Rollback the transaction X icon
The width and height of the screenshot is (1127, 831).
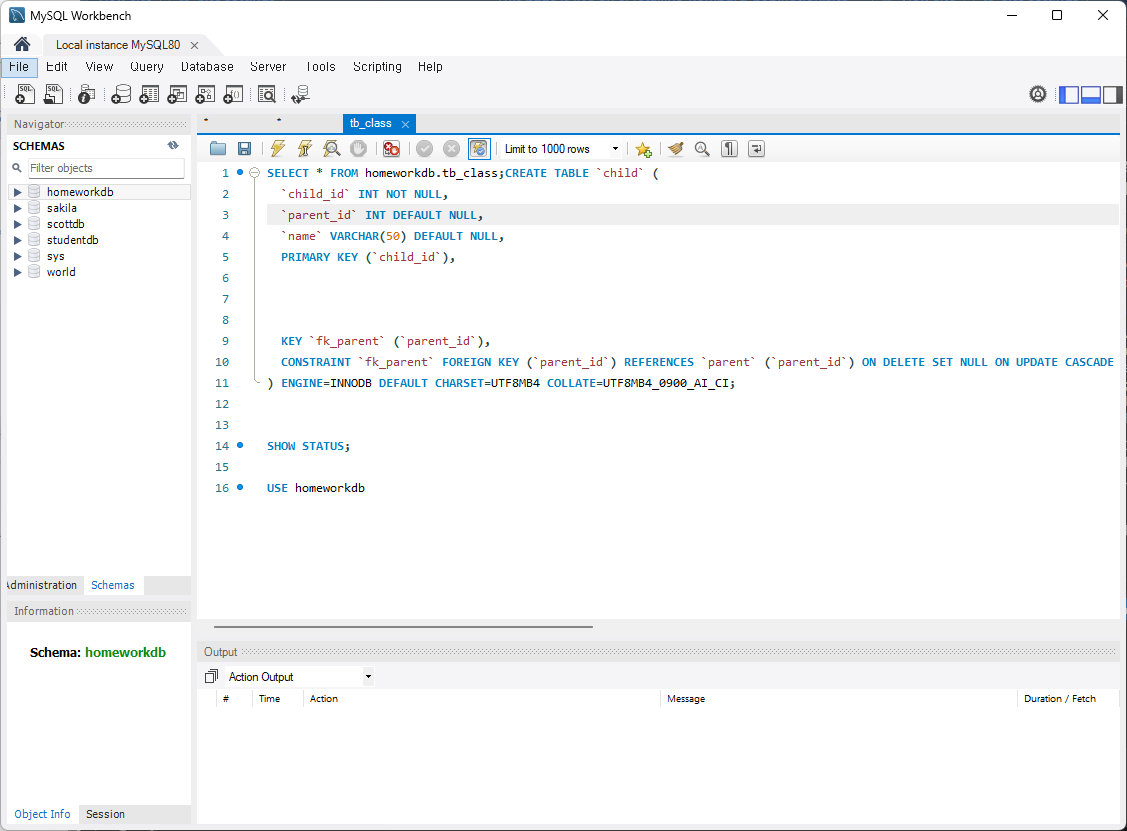point(451,149)
